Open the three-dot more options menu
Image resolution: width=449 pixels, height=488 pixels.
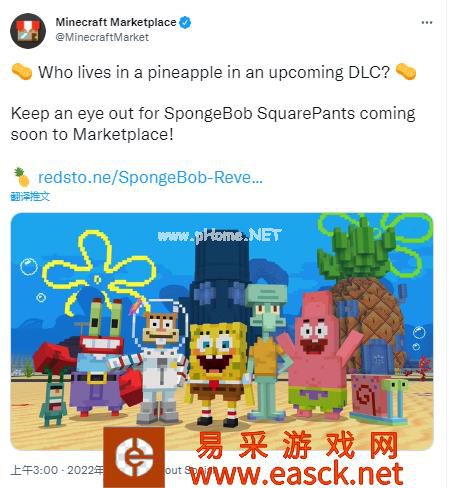pyautogui.click(x=427, y=23)
